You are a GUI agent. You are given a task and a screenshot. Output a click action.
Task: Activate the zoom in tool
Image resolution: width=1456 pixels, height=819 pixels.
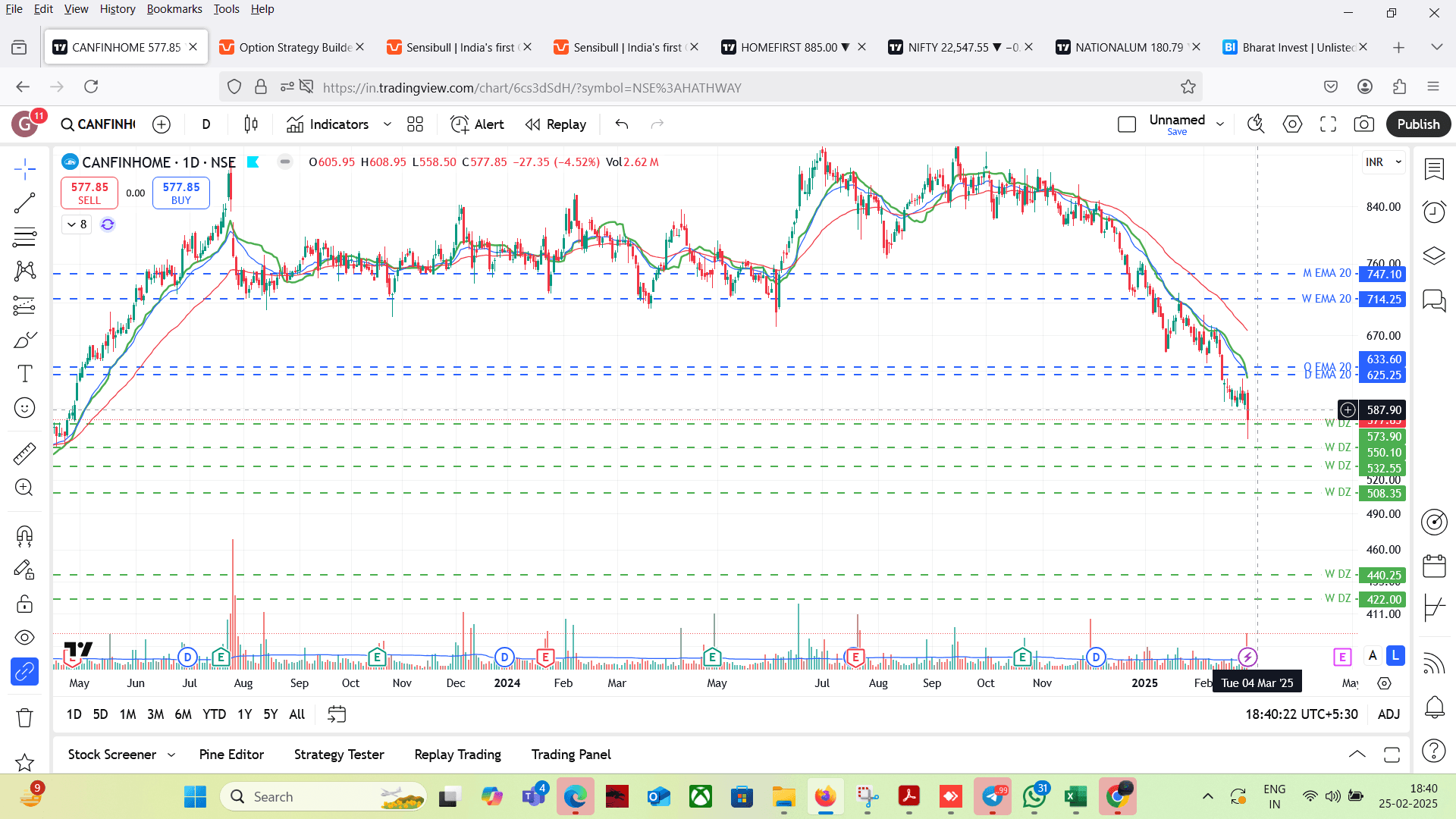tap(24, 488)
